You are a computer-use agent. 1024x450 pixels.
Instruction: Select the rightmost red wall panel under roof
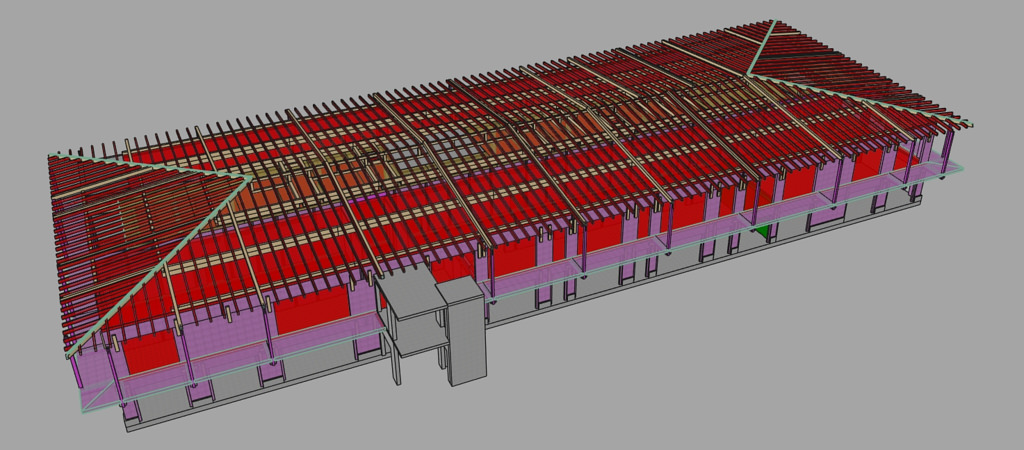tap(868, 164)
